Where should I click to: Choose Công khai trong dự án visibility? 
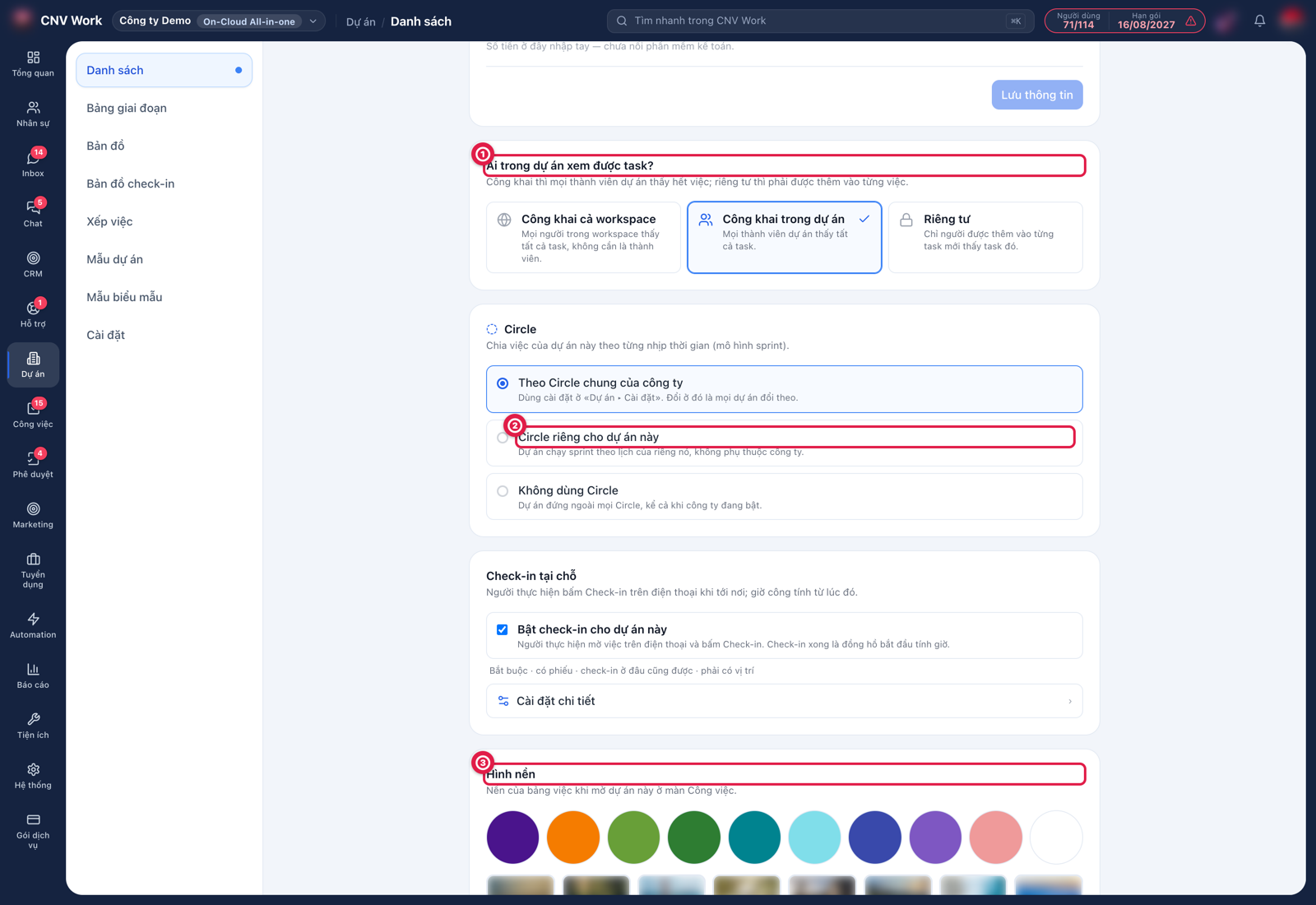(784, 237)
